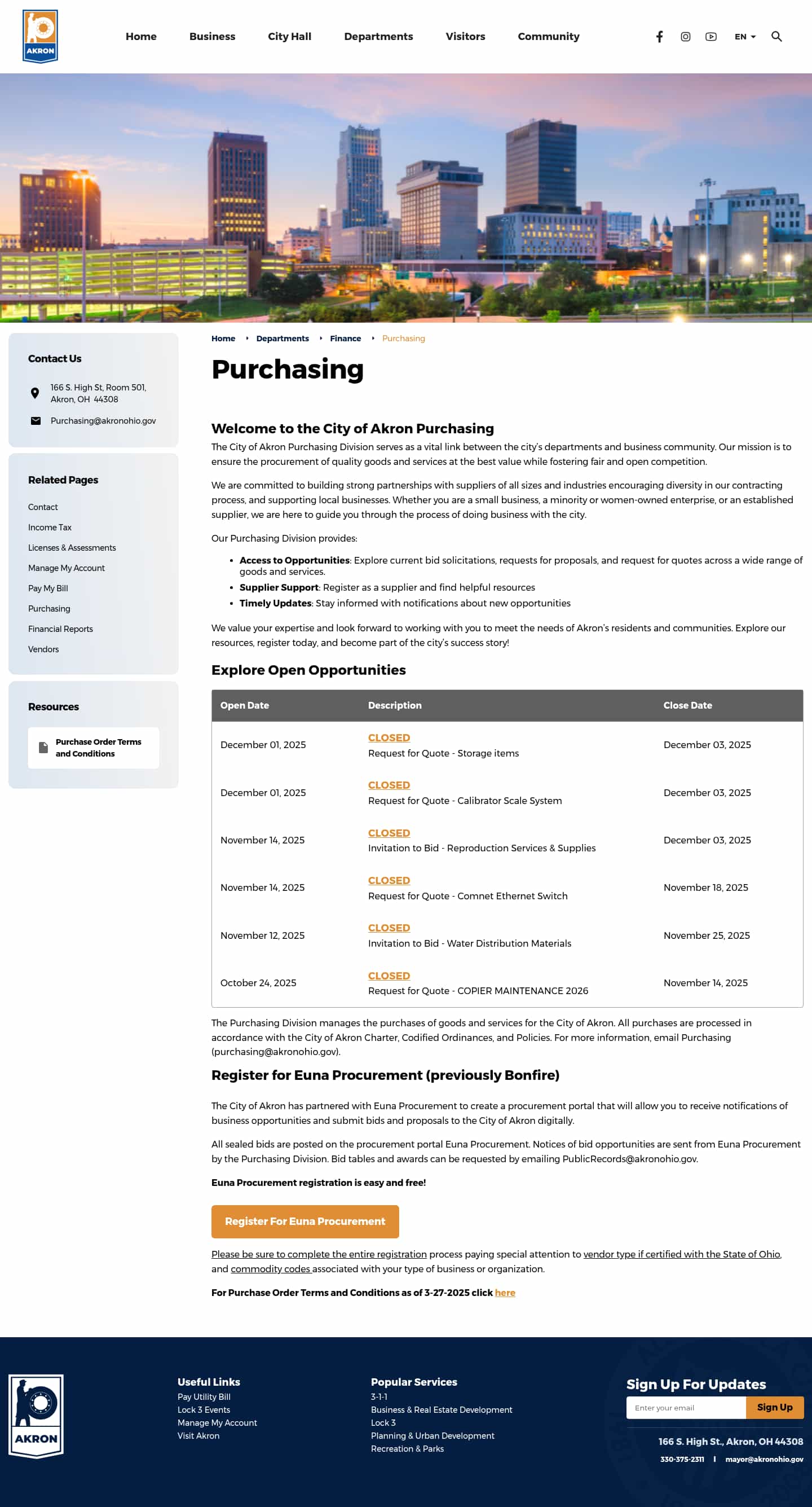This screenshot has width=812, height=1507.
Task: Expand the EN language dropdown
Action: pyautogui.click(x=744, y=37)
